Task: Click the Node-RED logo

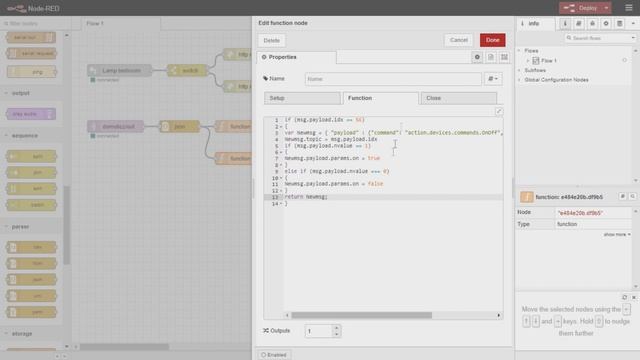Action: point(33,8)
